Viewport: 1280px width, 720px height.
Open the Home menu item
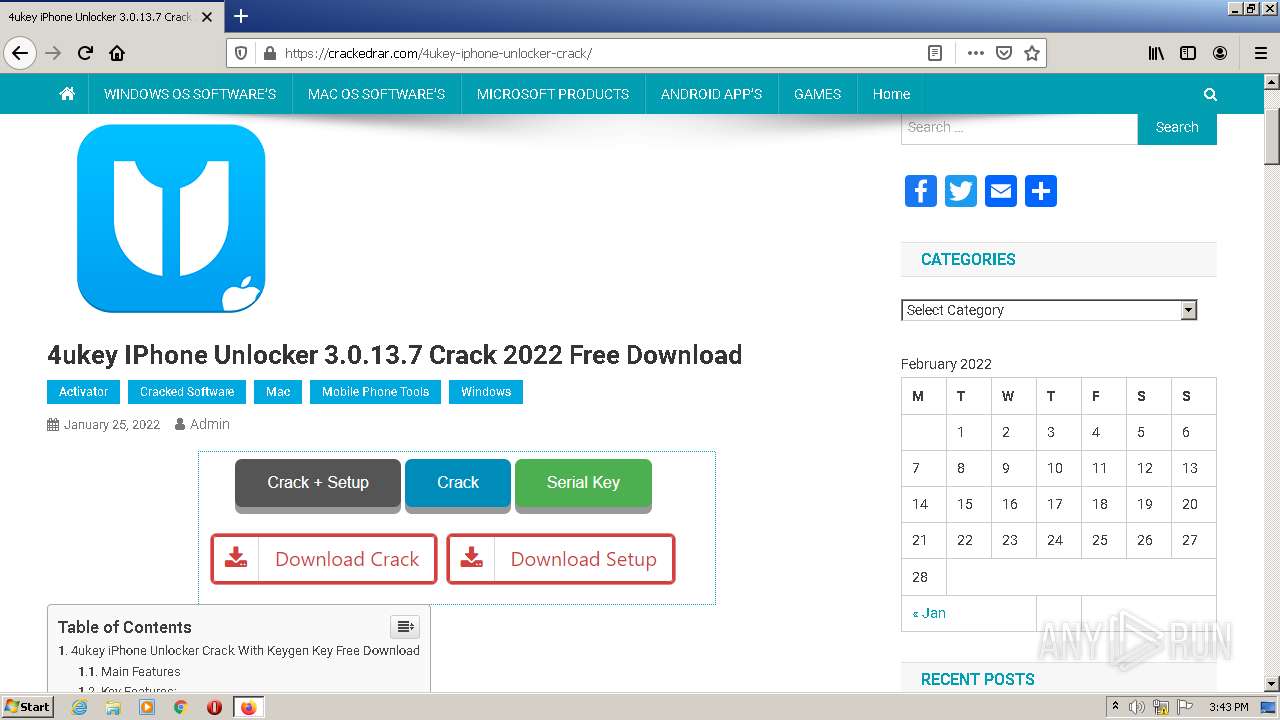(891, 94)
